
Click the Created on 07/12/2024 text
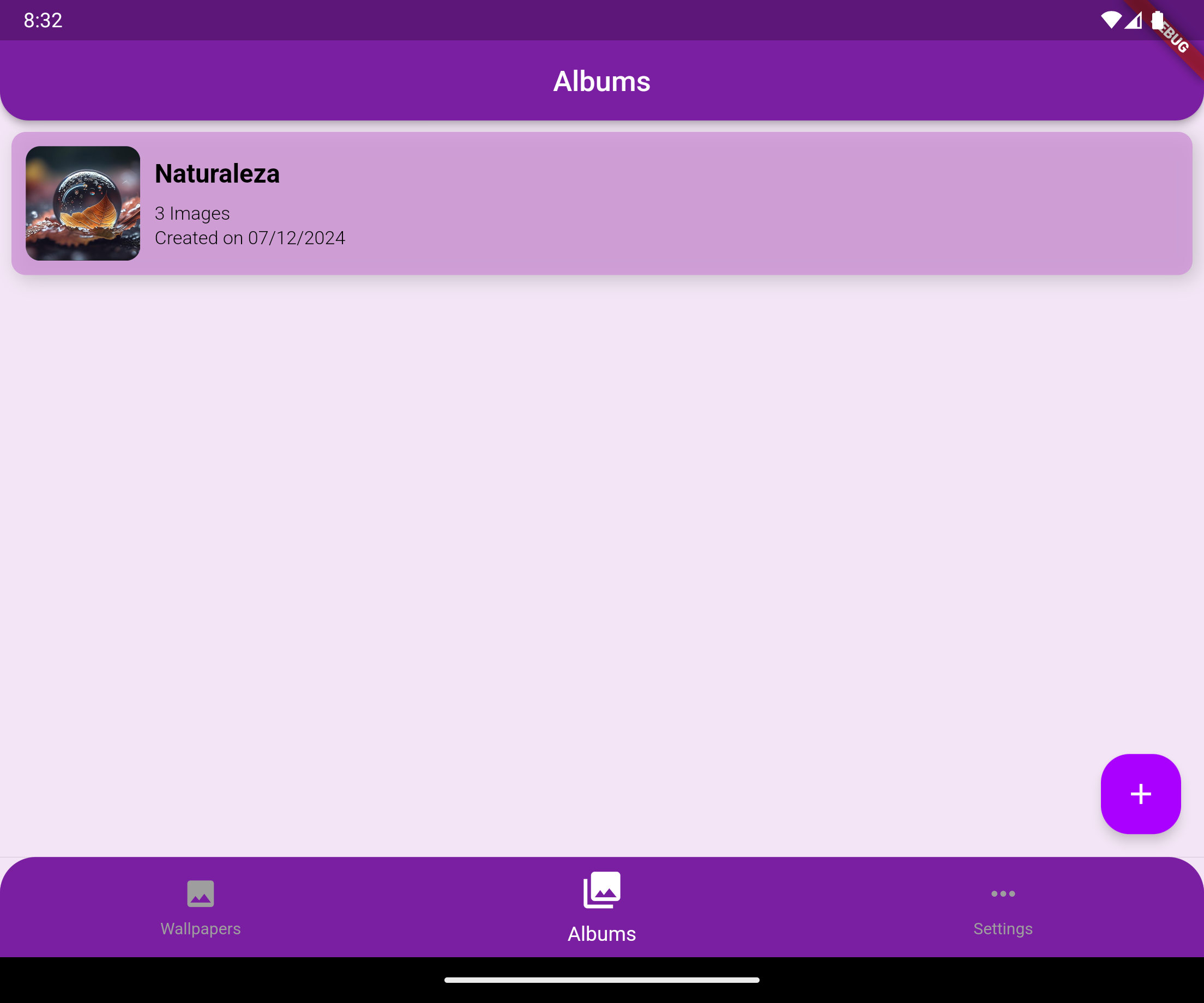(x=250, y=238)
